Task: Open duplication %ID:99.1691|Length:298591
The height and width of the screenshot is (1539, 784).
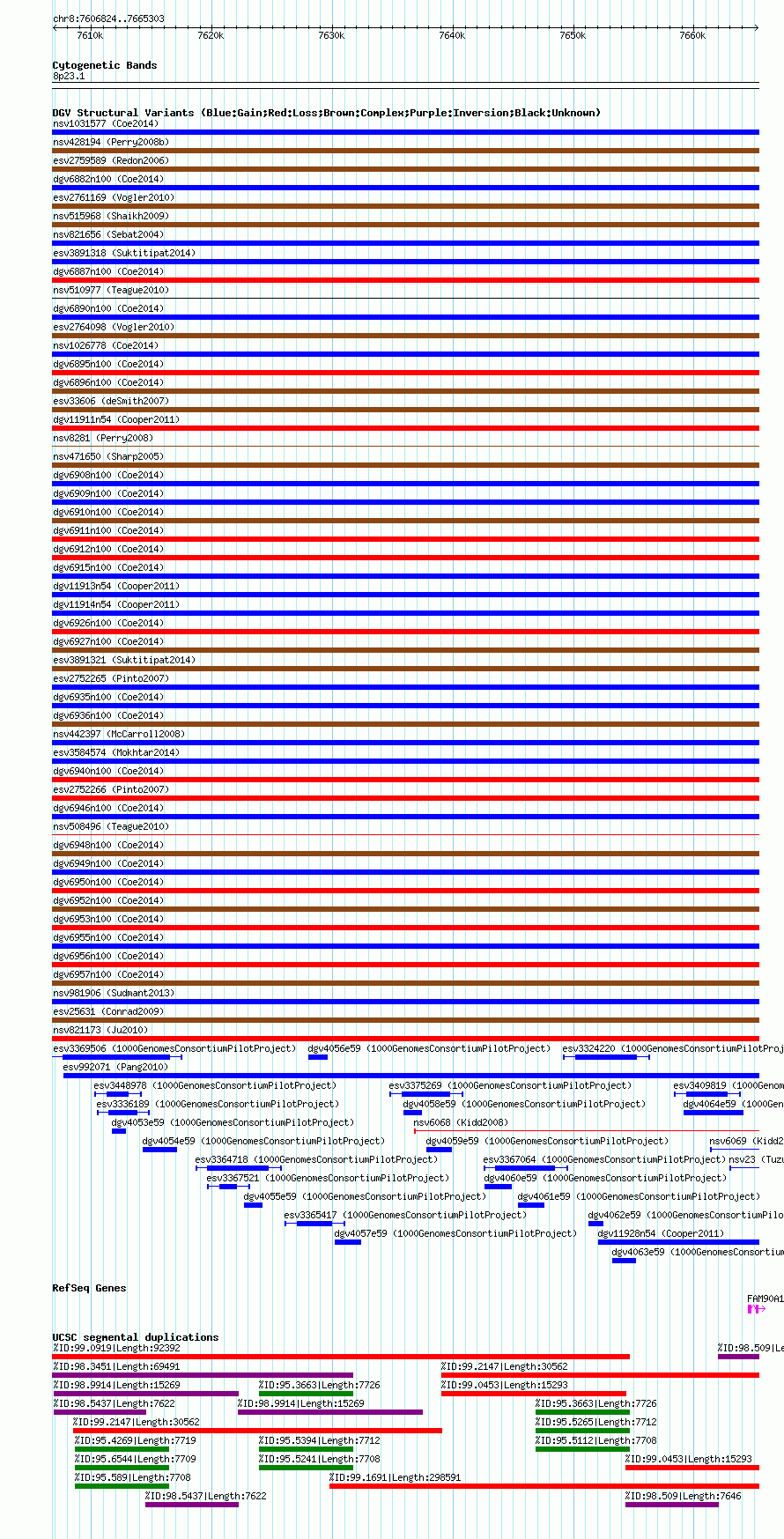Action: tap(396, 1477)
